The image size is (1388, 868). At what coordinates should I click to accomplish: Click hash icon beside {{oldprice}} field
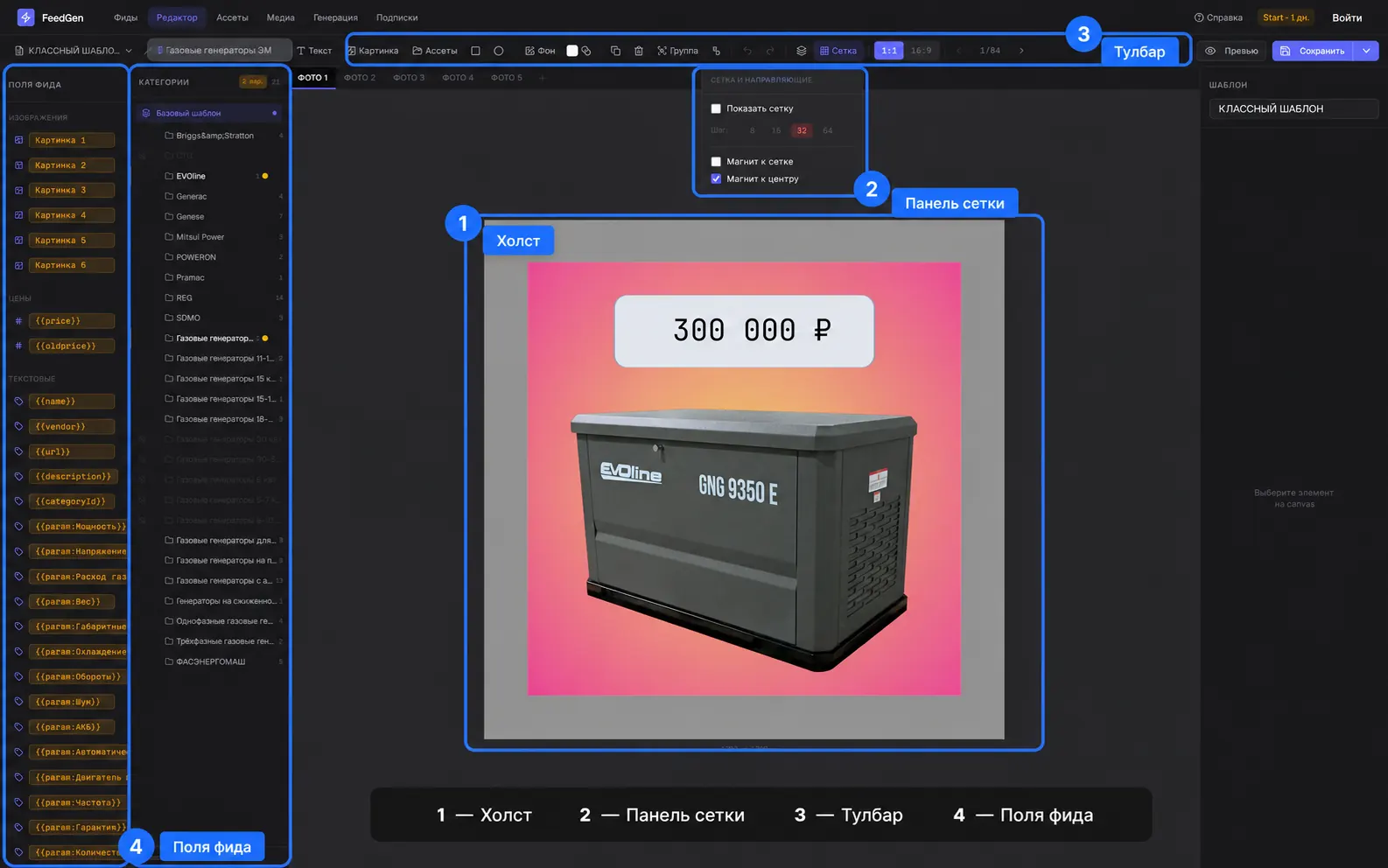pos(18,346)
